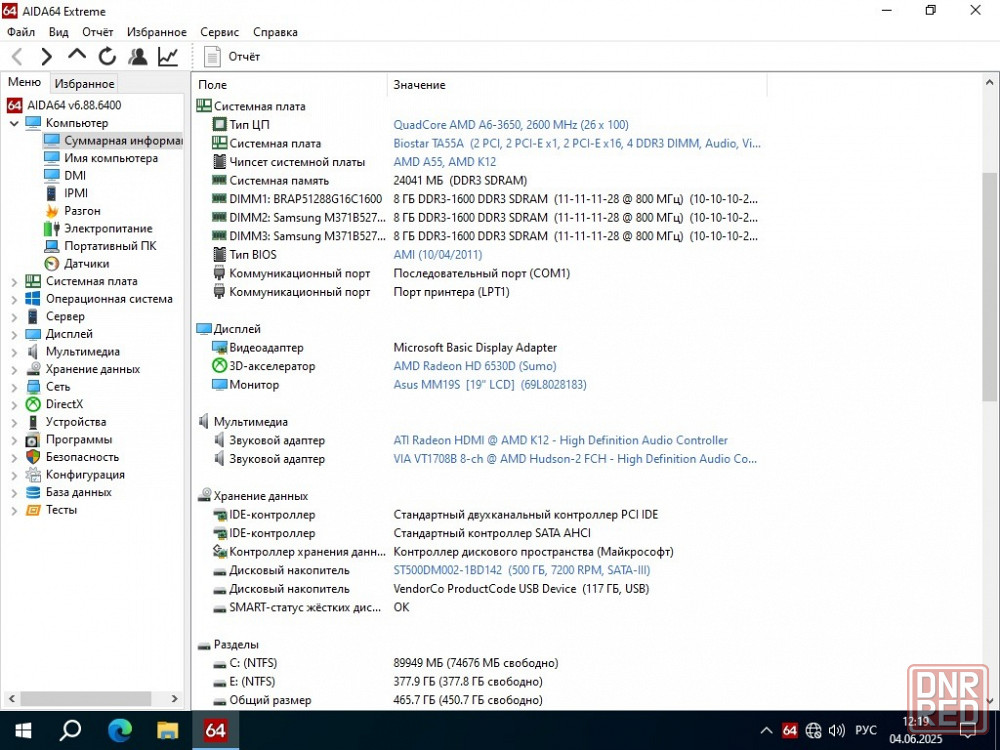Open Датчики gauge icon item
This screenshot has width=1000, height=750.
click(52, 263)
